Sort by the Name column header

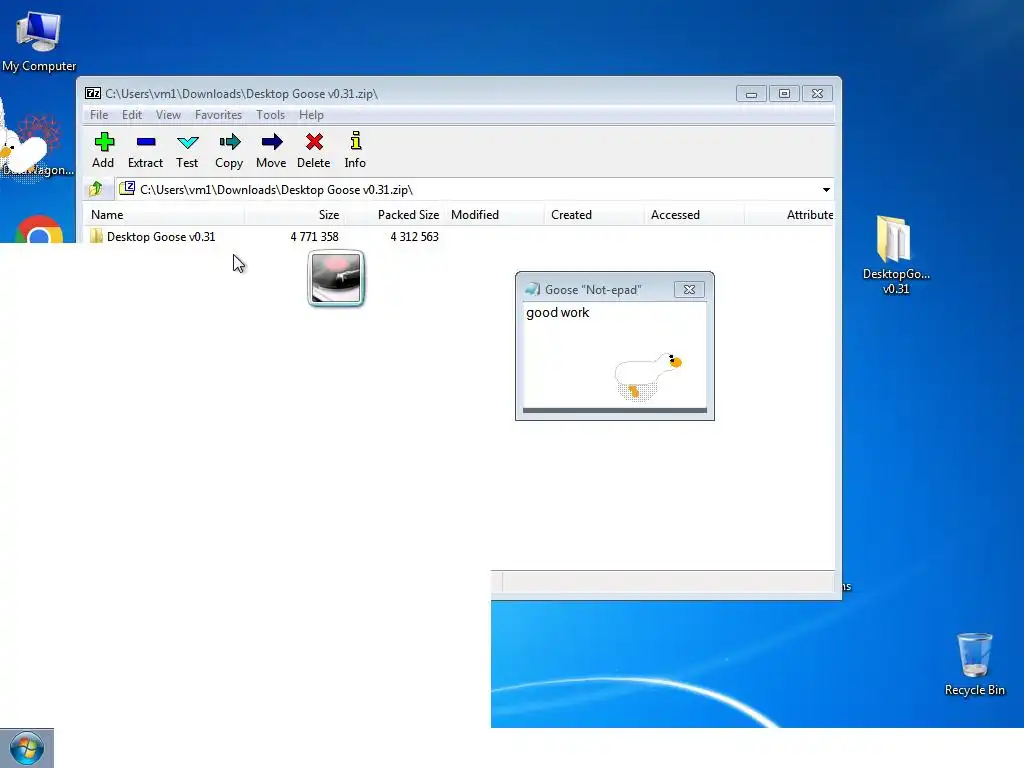pyautogui.click(x=164, y=215)
